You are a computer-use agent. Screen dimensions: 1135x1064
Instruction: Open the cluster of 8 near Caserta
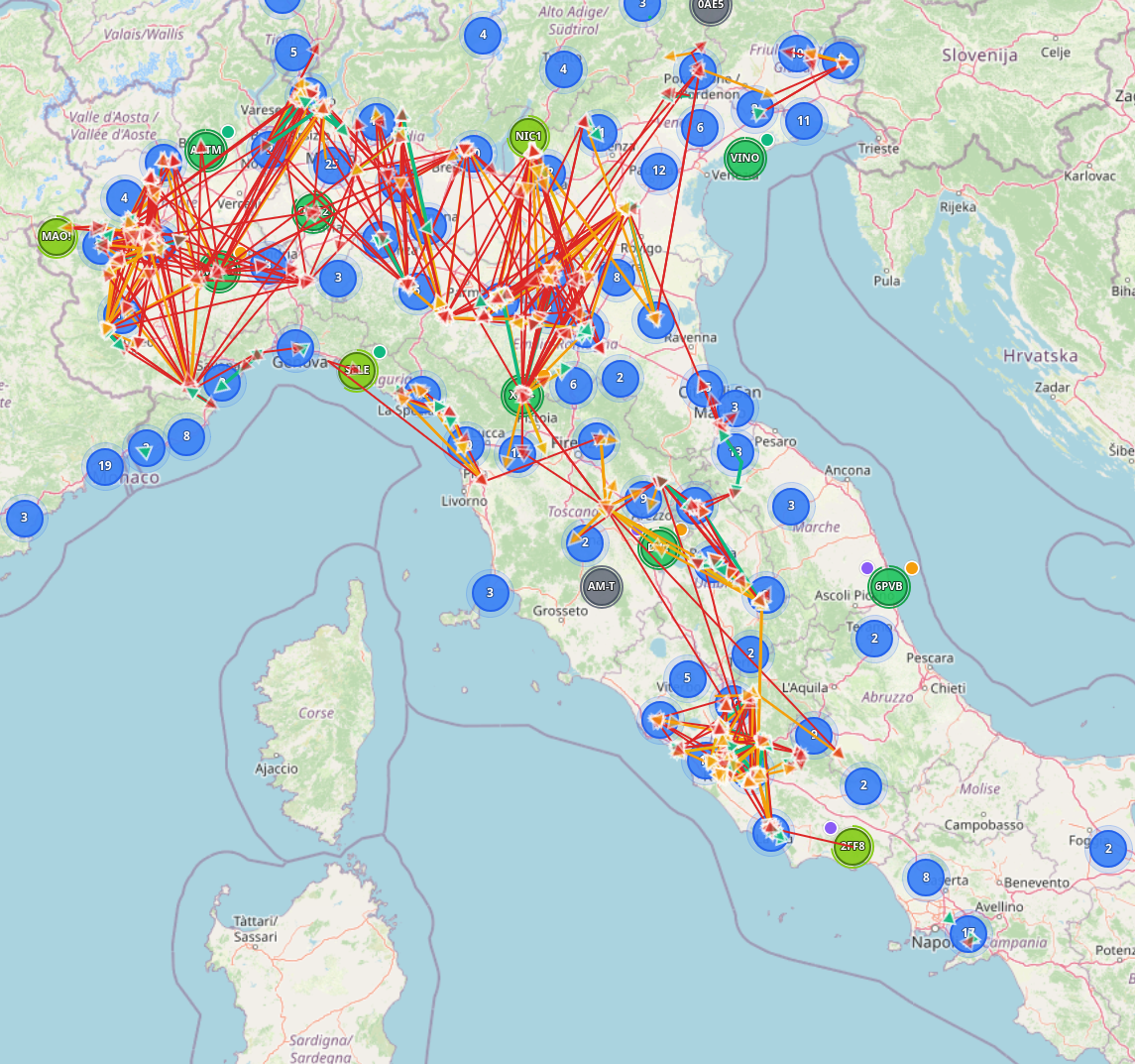926,877
